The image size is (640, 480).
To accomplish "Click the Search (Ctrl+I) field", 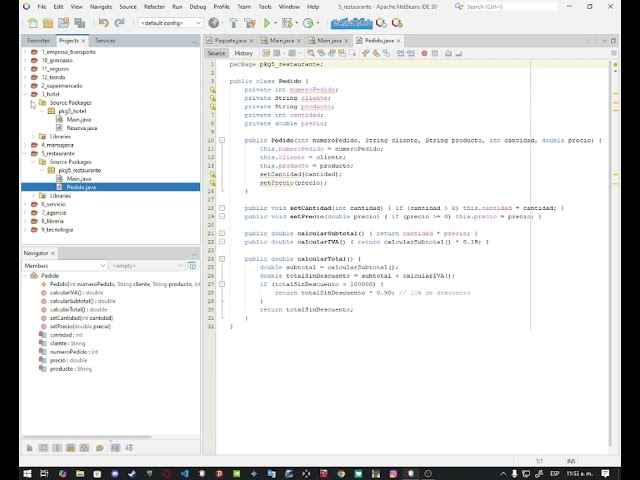I will (x=511, y=7).
